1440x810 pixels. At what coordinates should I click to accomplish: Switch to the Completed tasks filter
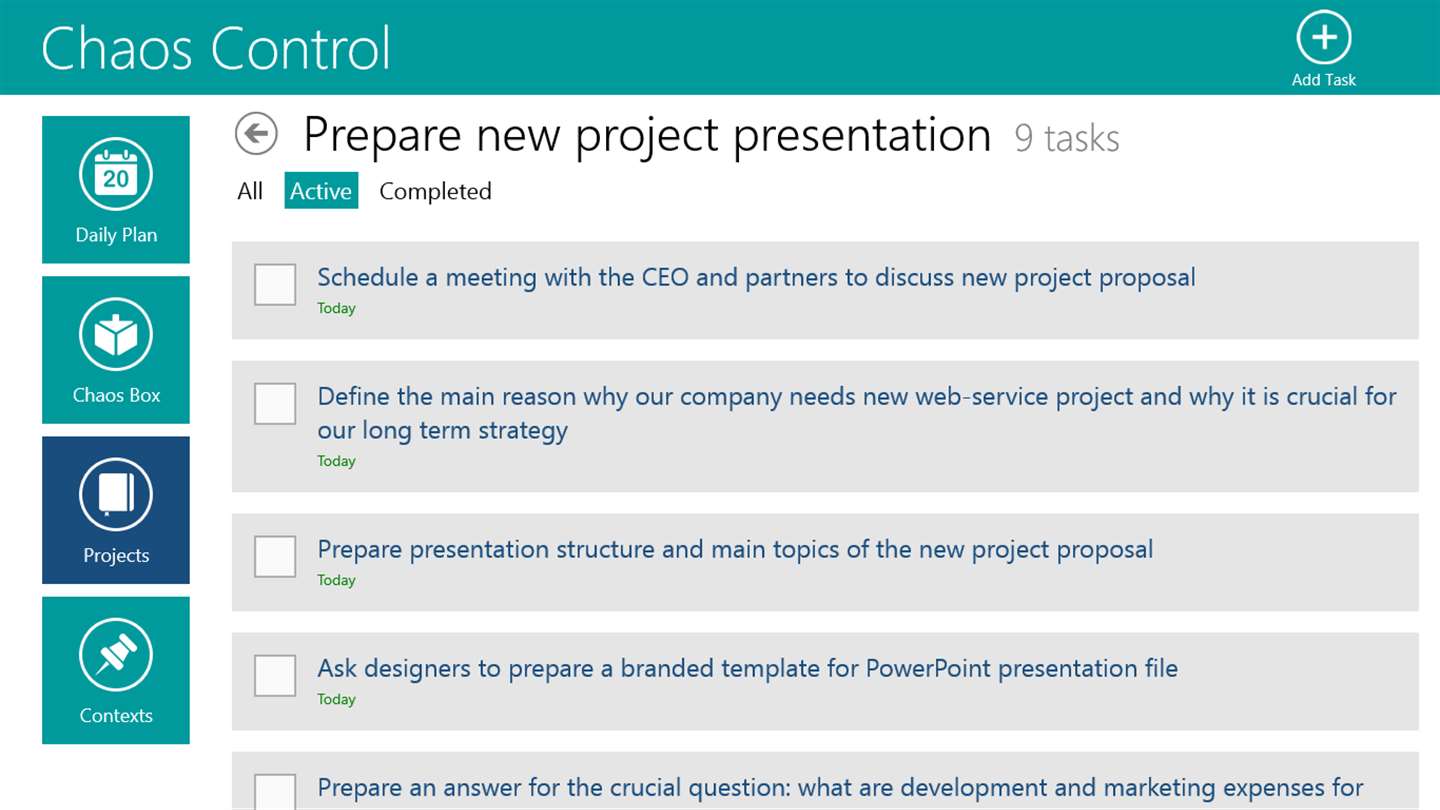(435, 191)
